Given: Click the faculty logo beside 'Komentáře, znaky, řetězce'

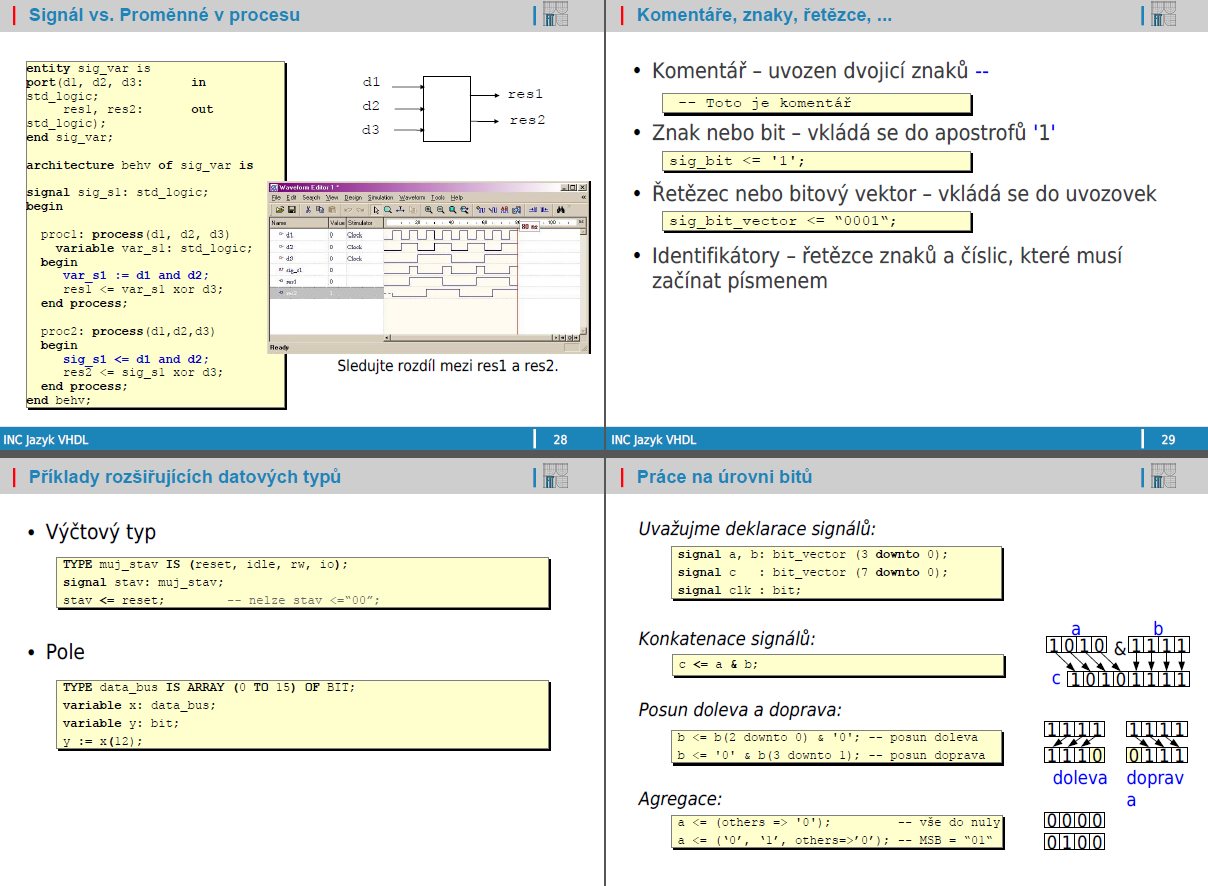Looking at the screenshot, I should (x=1163, y=15).
